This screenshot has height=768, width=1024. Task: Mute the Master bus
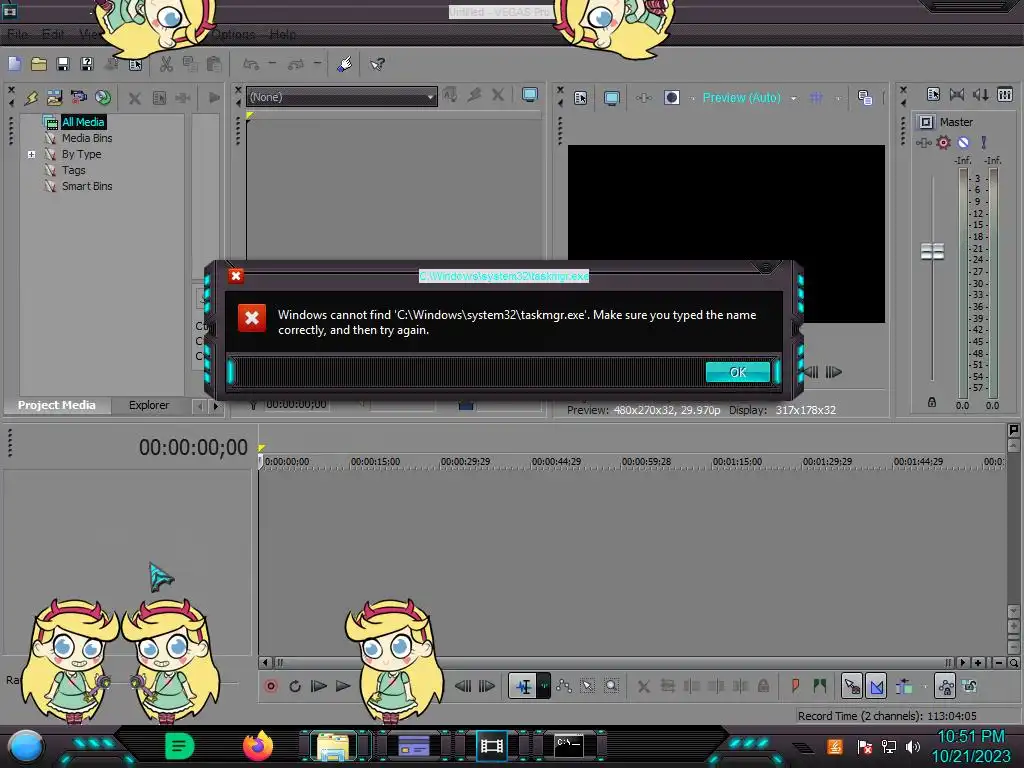[x=963, y=142]
